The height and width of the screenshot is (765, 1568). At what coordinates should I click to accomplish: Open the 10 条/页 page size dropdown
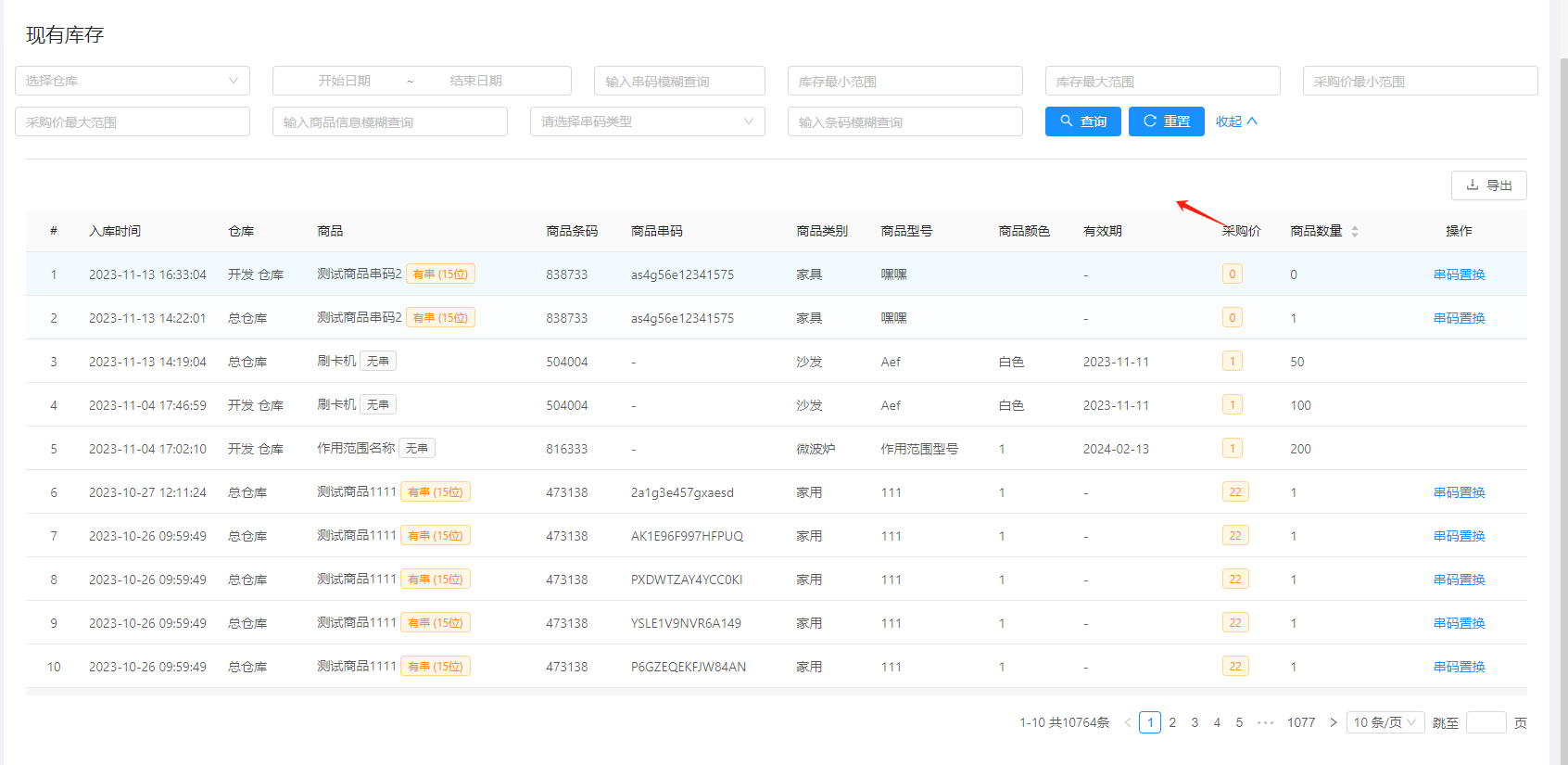1385,722
